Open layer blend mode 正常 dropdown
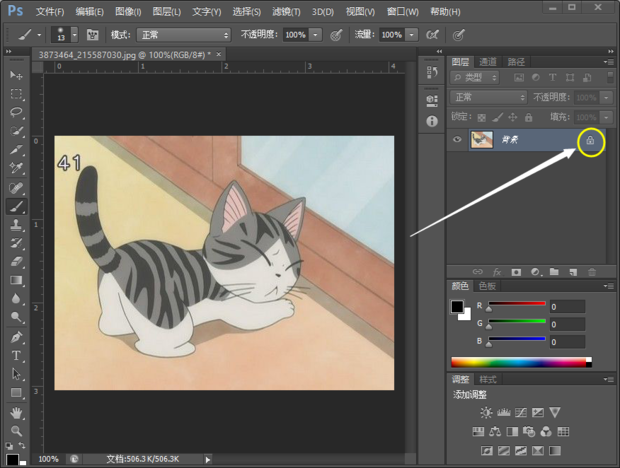The image size is (620, 468). (489, 97)
